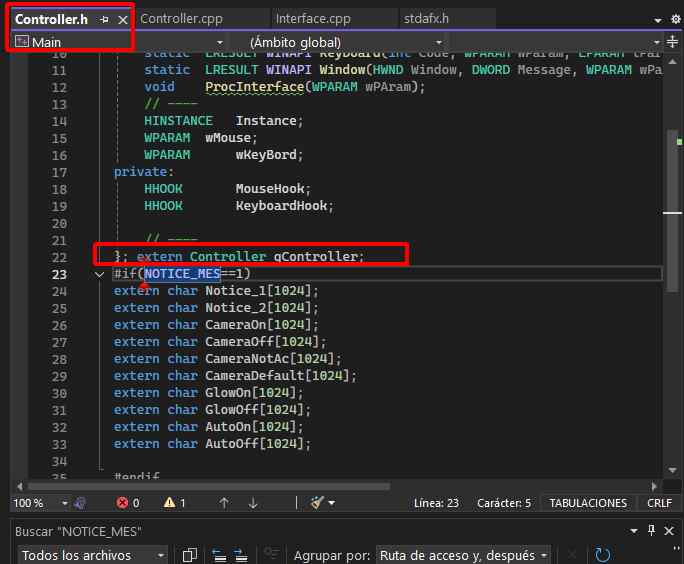The image size is (684, 564).
Task: Go to previous issue with the up arrow
Action: pos(224,503)
